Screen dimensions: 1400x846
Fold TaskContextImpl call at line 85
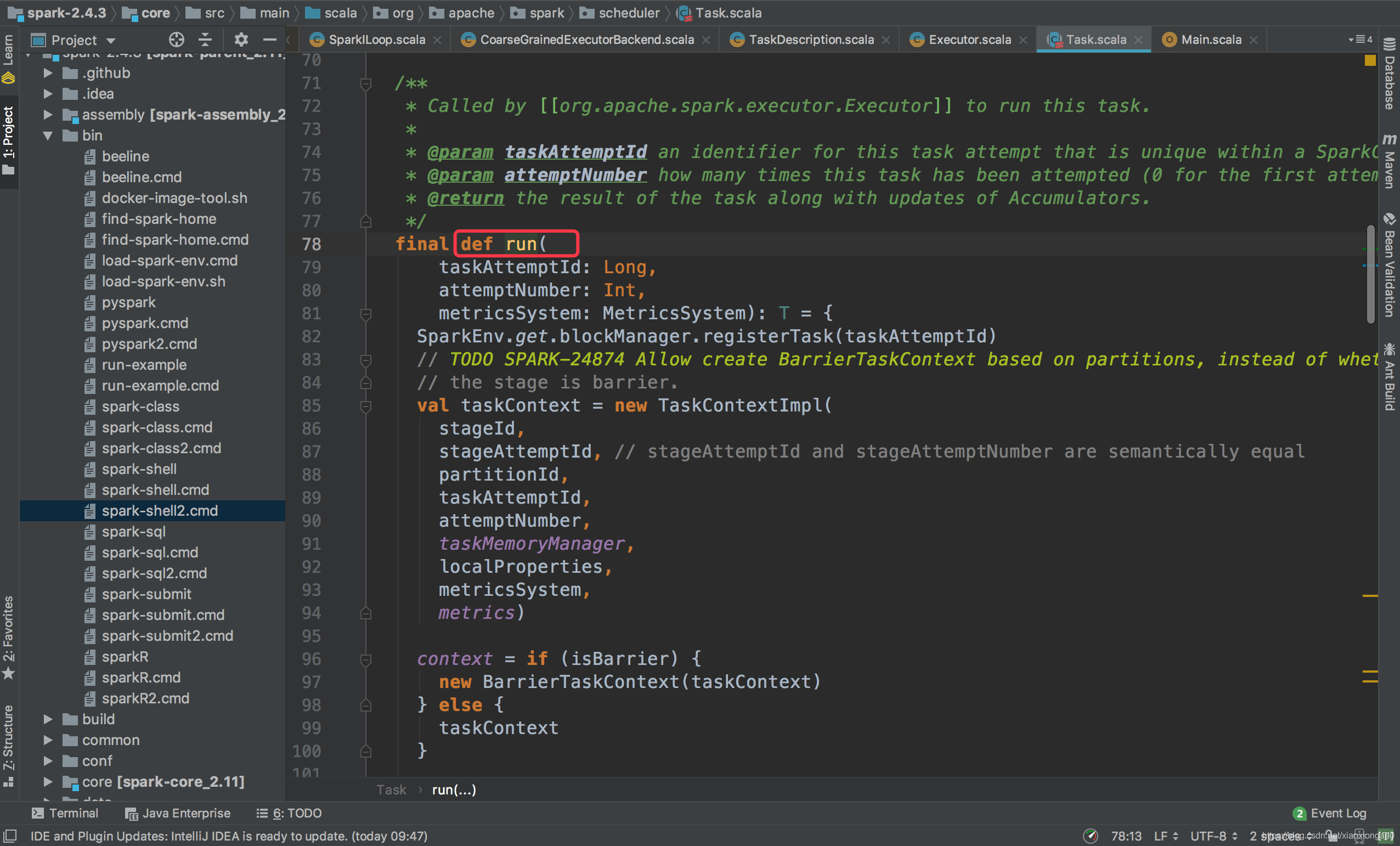click(366, 406)
